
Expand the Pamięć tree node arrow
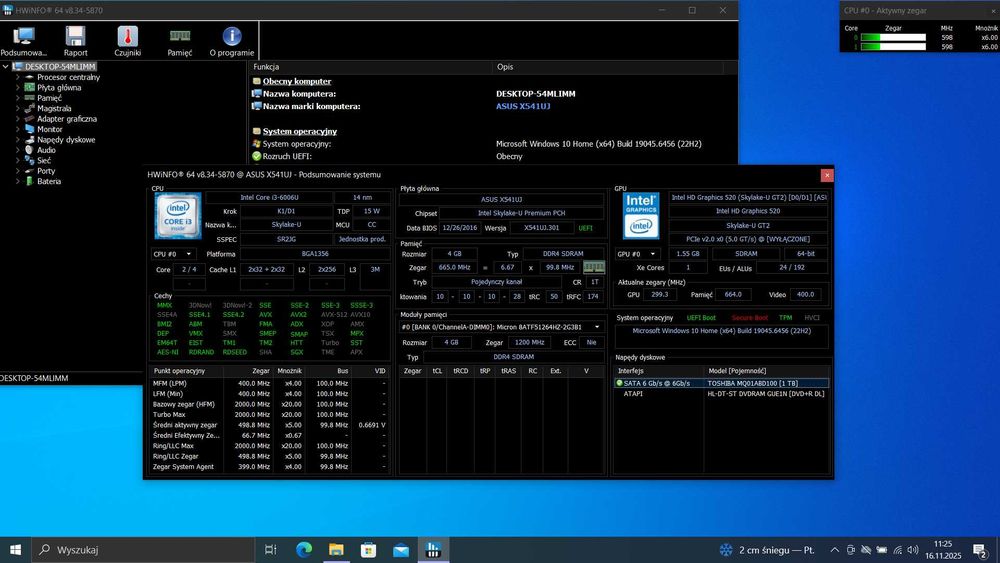[17, 98]
